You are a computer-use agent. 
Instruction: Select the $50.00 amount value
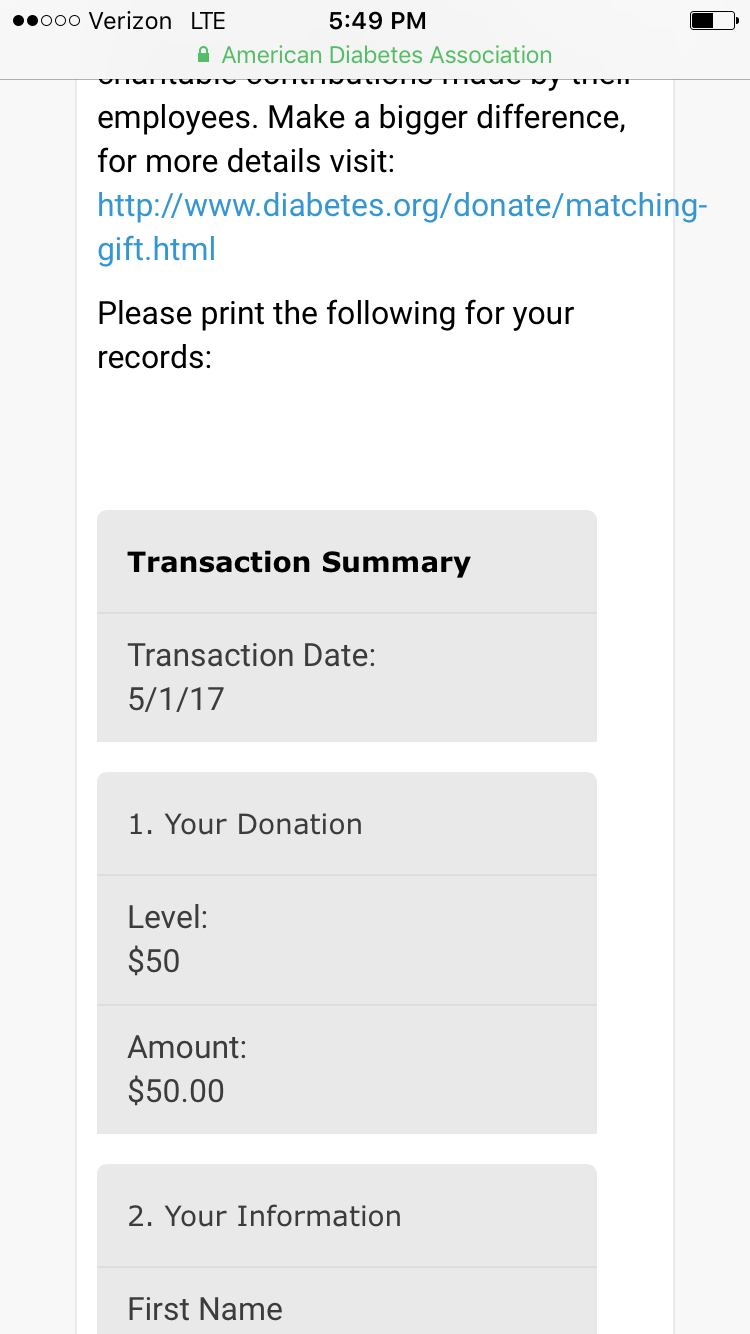point(176,1091)
